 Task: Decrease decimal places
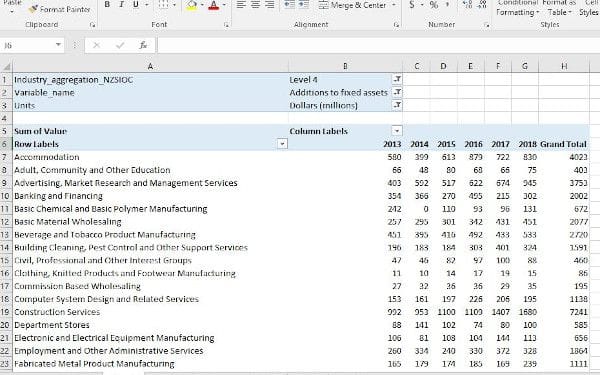[x=483, y=5]
